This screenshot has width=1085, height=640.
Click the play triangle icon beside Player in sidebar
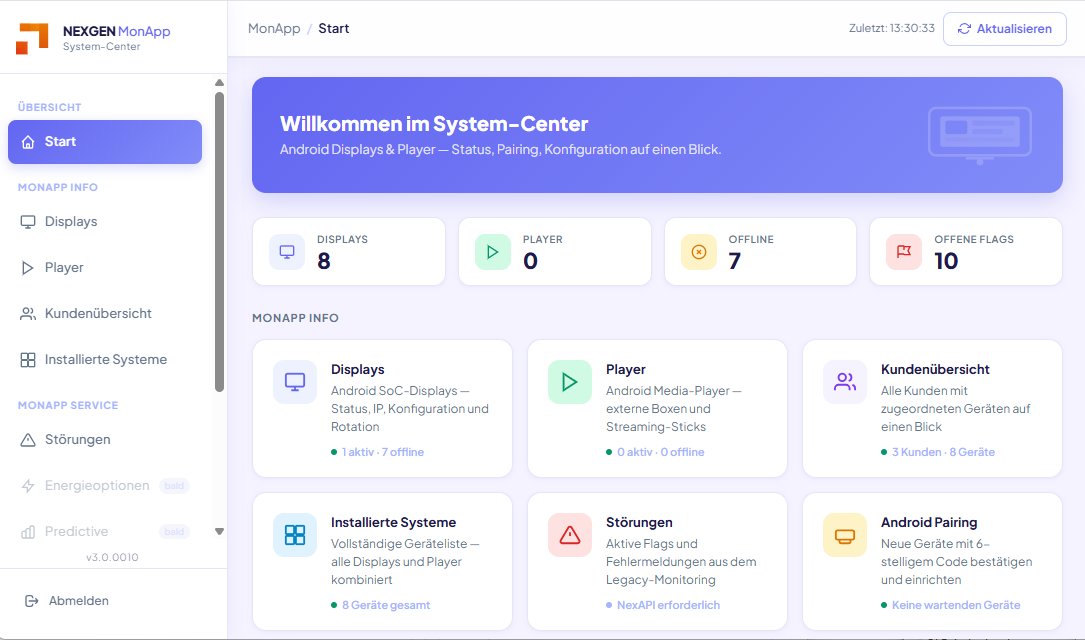(28, 268)
